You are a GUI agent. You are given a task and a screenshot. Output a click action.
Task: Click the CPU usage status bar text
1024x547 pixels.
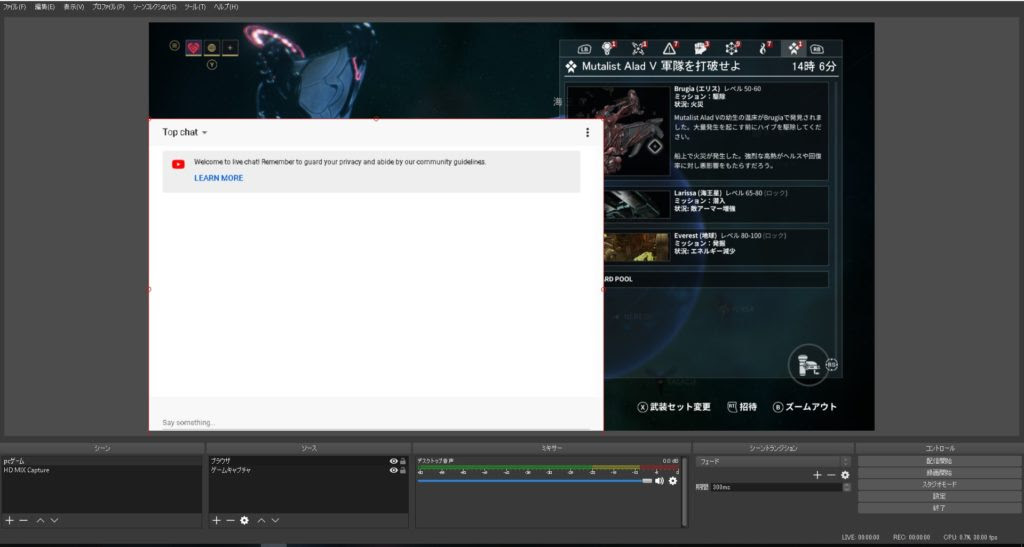pyautogui.click(x=970, y=537)
